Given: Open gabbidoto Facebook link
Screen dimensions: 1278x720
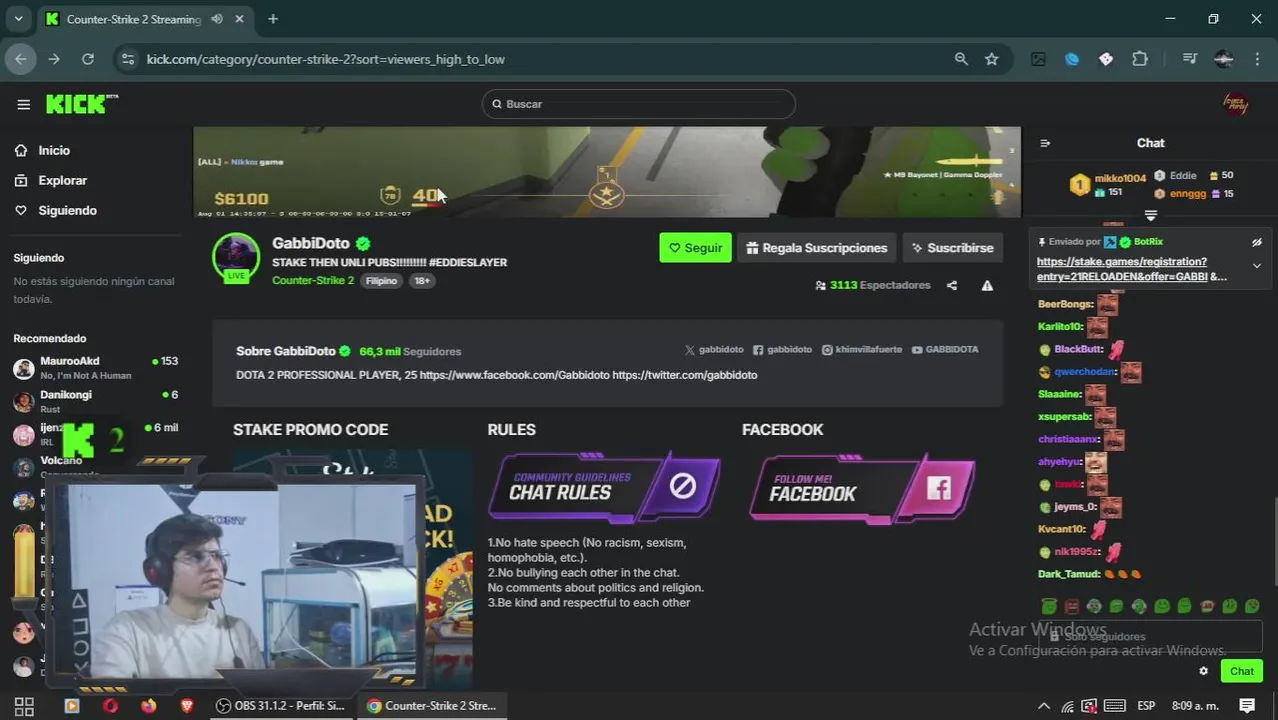Looking at the screenshot, I should [782, 350].
